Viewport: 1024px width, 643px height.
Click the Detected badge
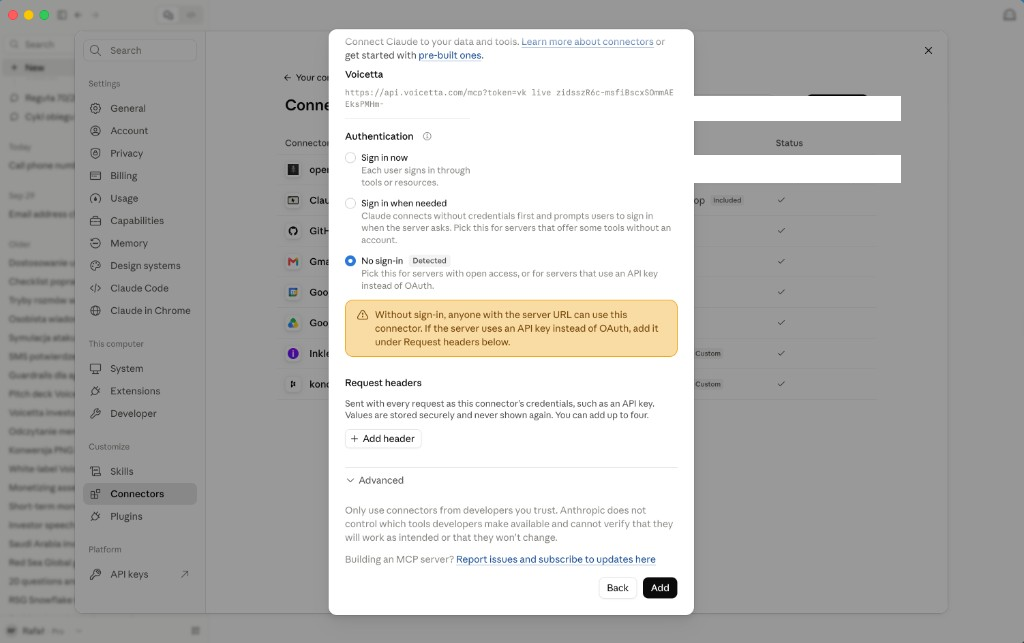(x=429, y=260)
